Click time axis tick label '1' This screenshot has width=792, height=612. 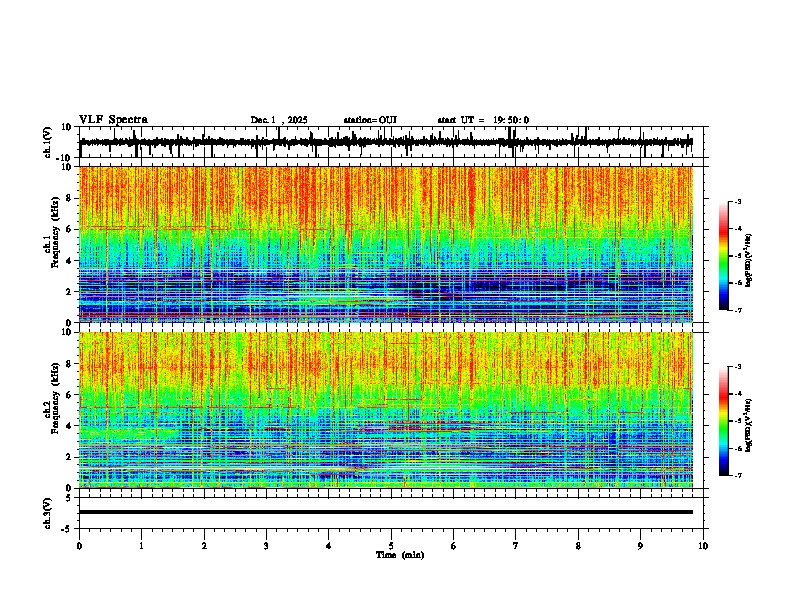coord(141,546)
